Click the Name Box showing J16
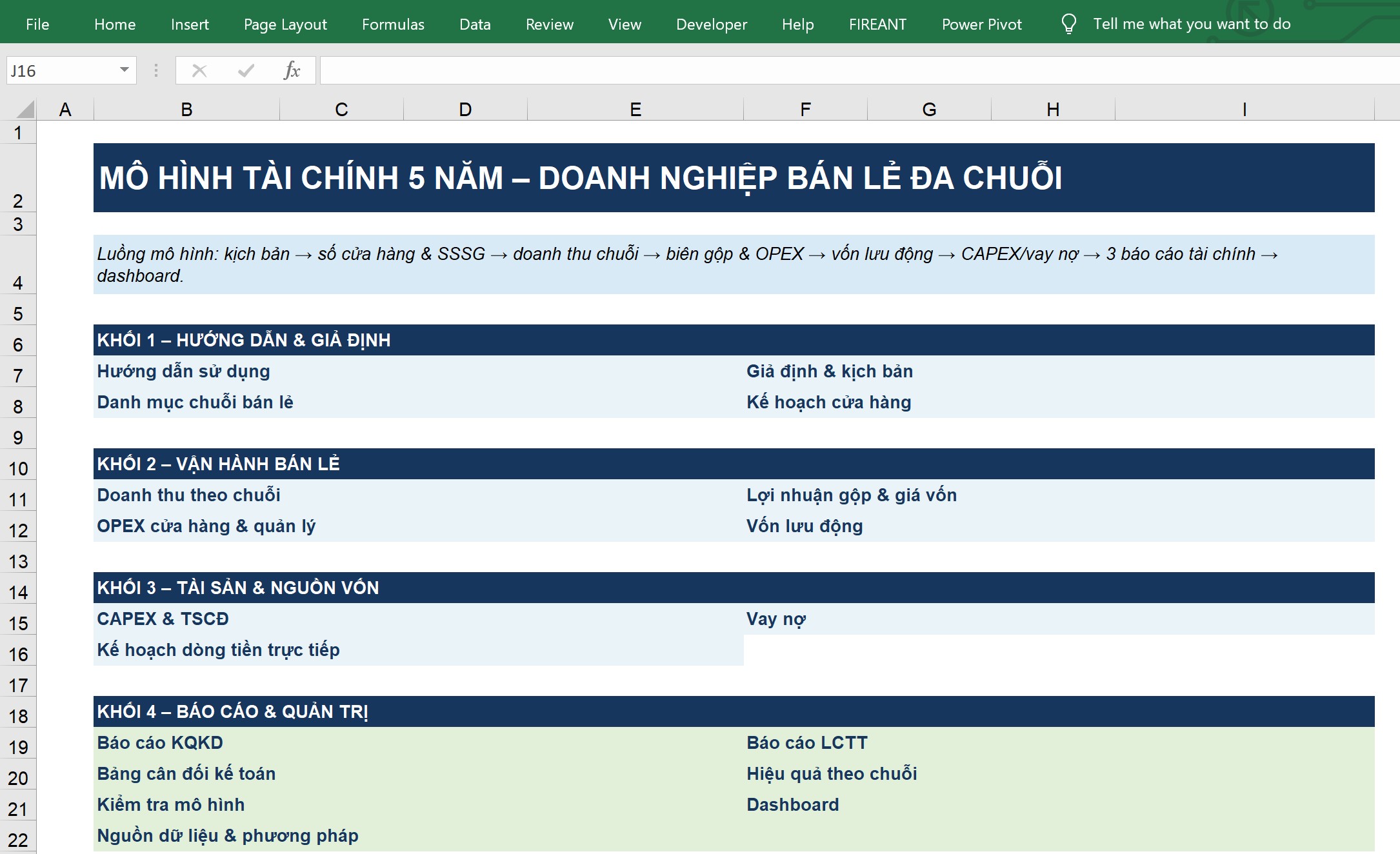Screen dimensions: 1400x854 (61, 70)
